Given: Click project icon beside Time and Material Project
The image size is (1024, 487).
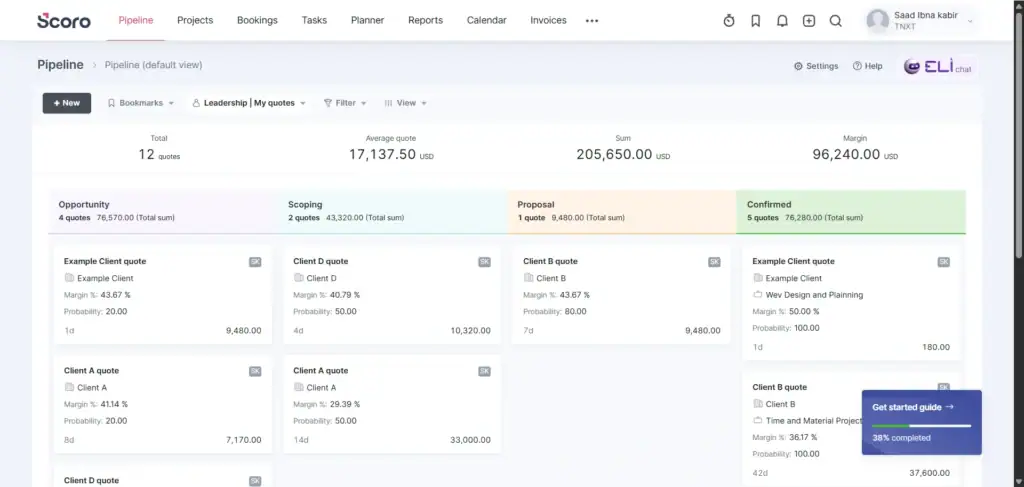Looking at the screenshot, I should coord(758,420).
